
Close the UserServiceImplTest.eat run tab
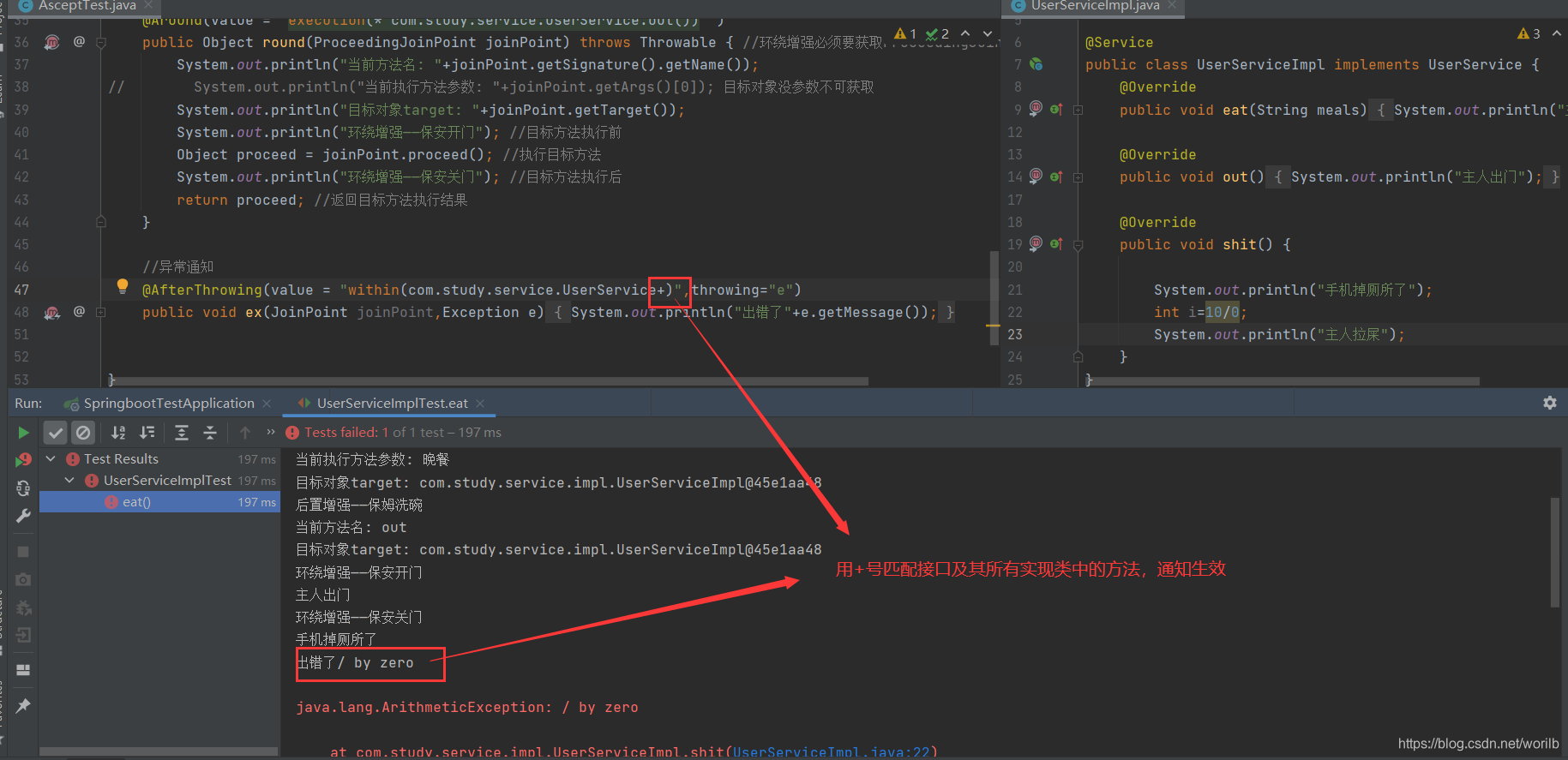[480, 404]
